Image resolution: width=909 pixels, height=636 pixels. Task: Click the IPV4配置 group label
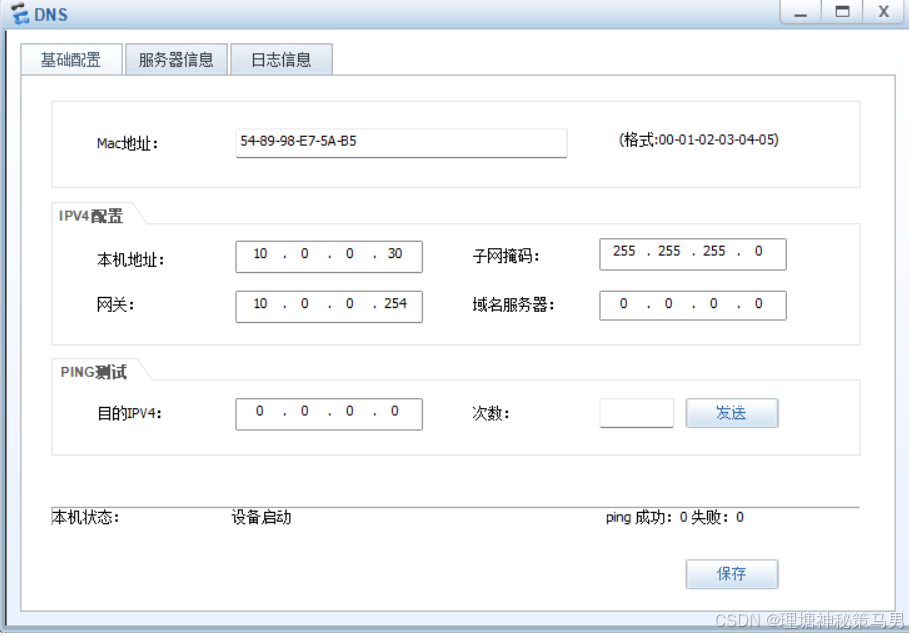click(x=91, y=216)
